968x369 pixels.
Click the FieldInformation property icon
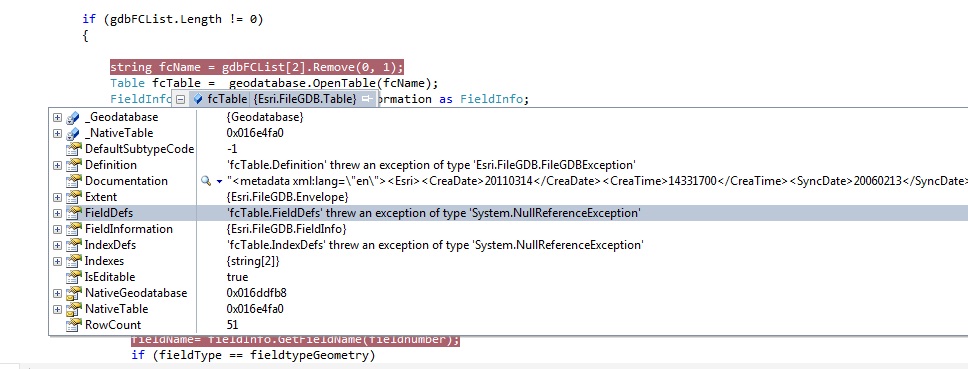click(x=74, y=229)
